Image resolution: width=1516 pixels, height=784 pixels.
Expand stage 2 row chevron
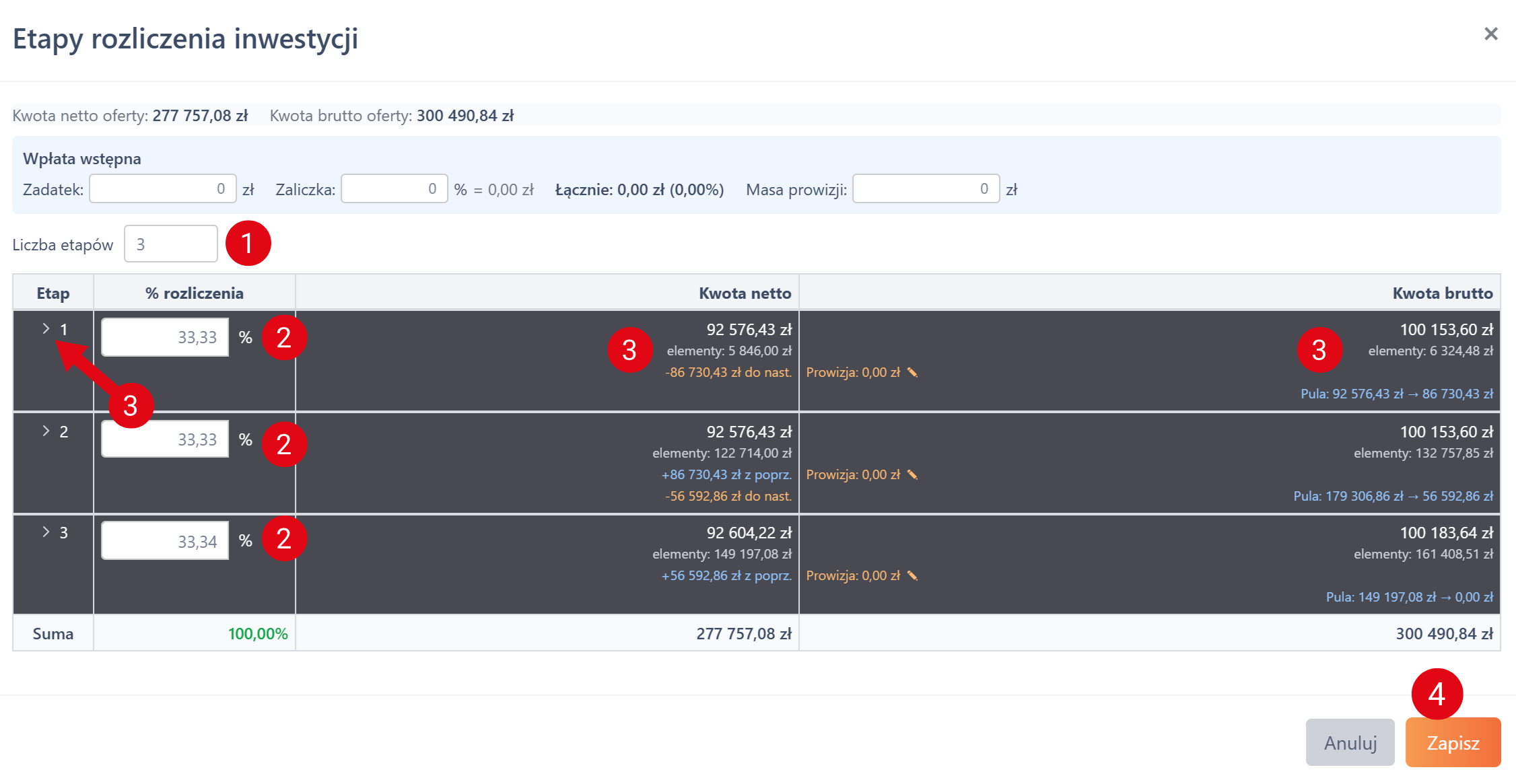(46, 431)
